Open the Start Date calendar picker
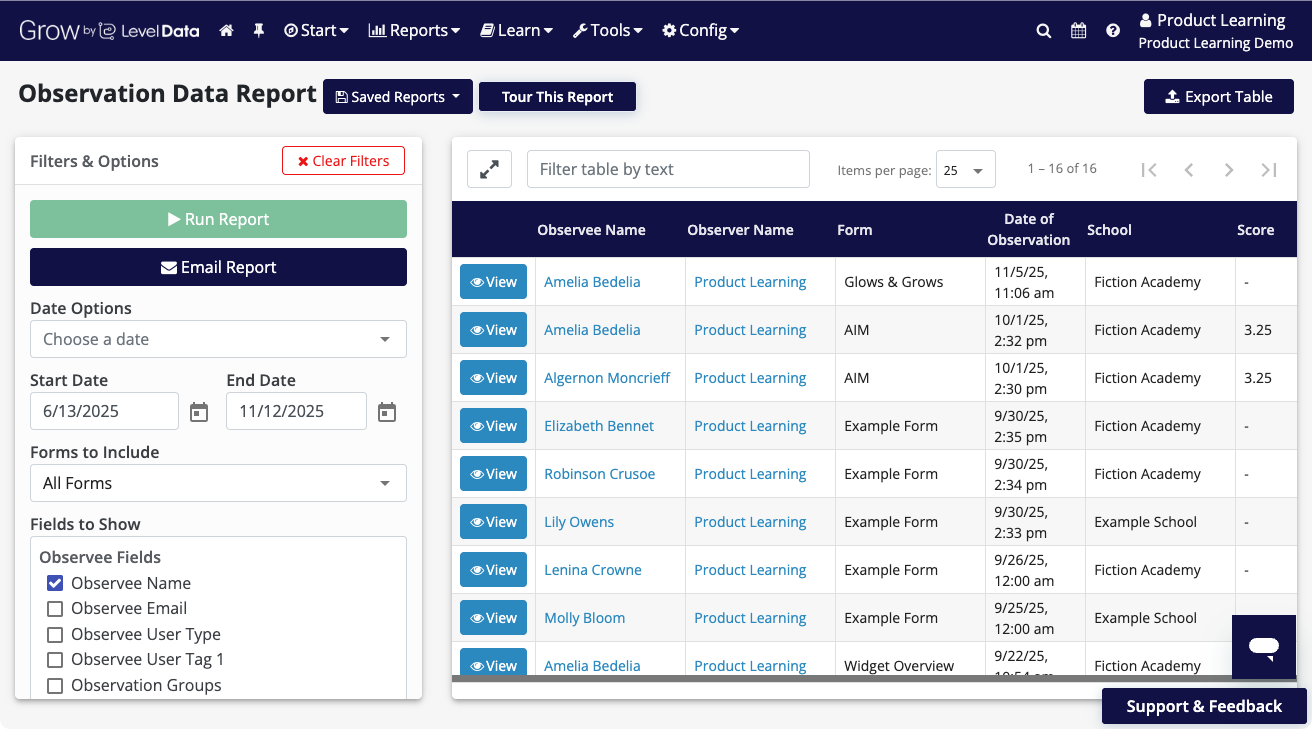Viewport: 1312px width, 729px height. tap(199, 412)
